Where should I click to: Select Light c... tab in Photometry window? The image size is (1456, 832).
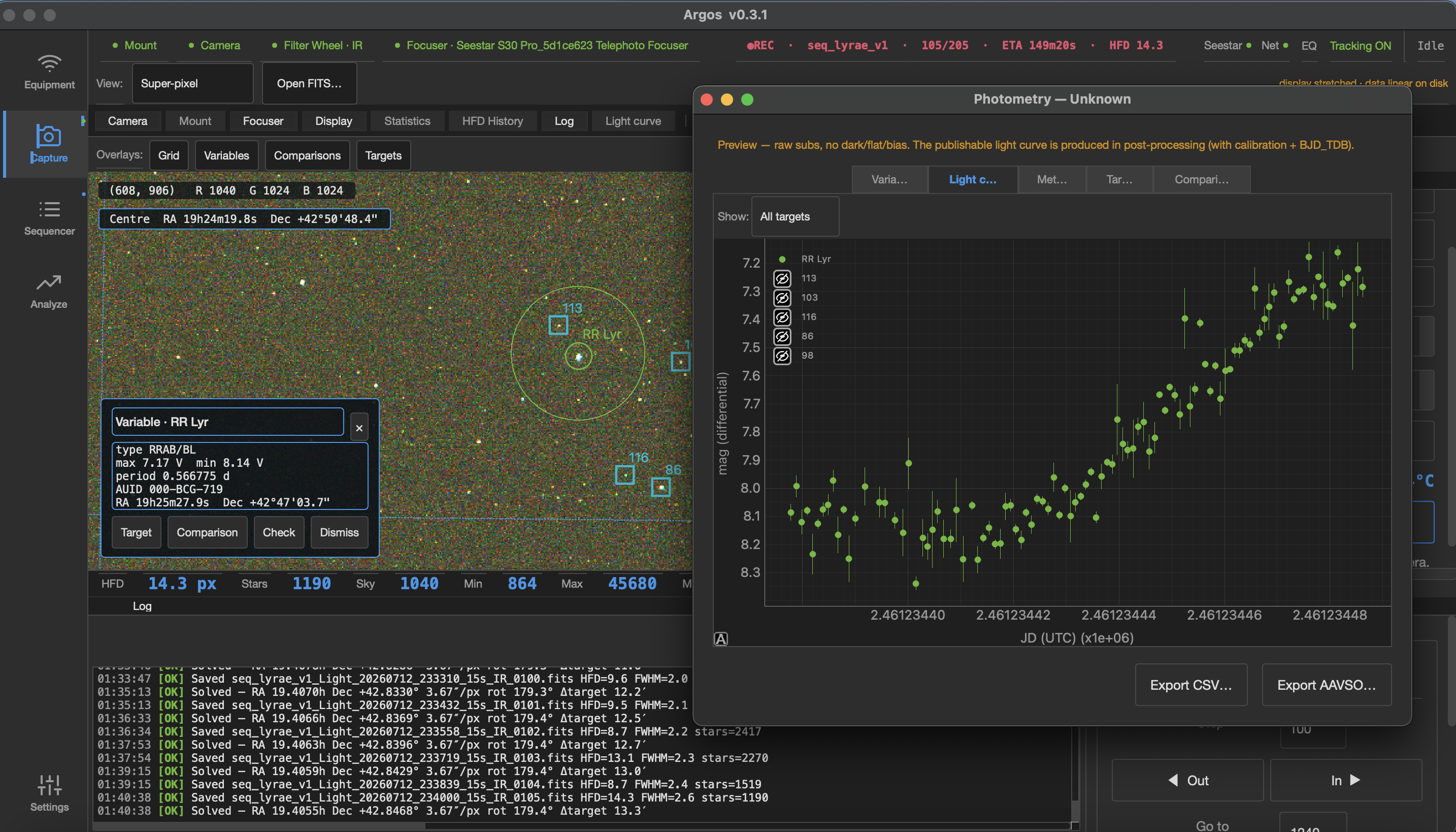(x=972, y=179)
